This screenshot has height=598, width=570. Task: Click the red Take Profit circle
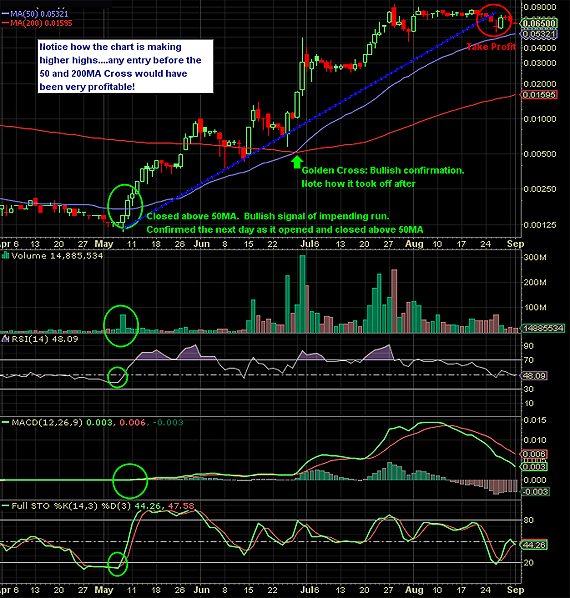click(x=494, y=20)
